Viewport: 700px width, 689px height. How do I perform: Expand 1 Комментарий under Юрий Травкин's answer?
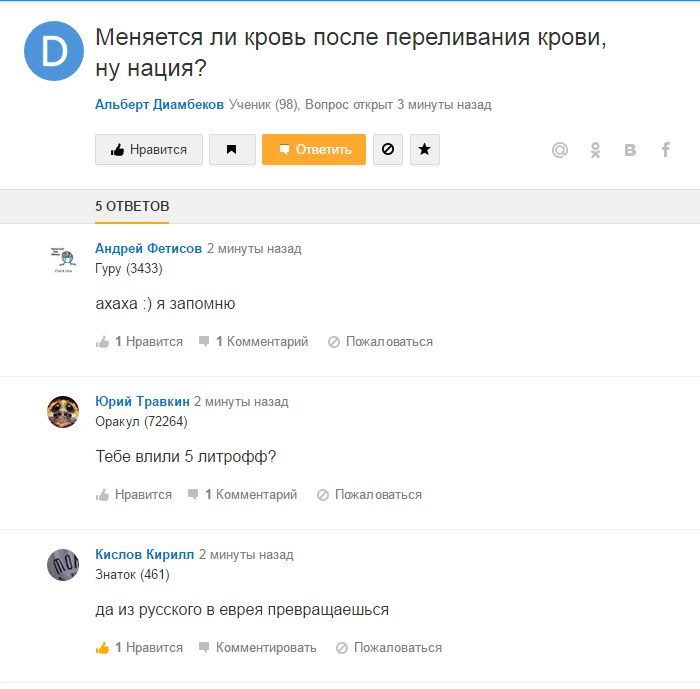point(242,494)
